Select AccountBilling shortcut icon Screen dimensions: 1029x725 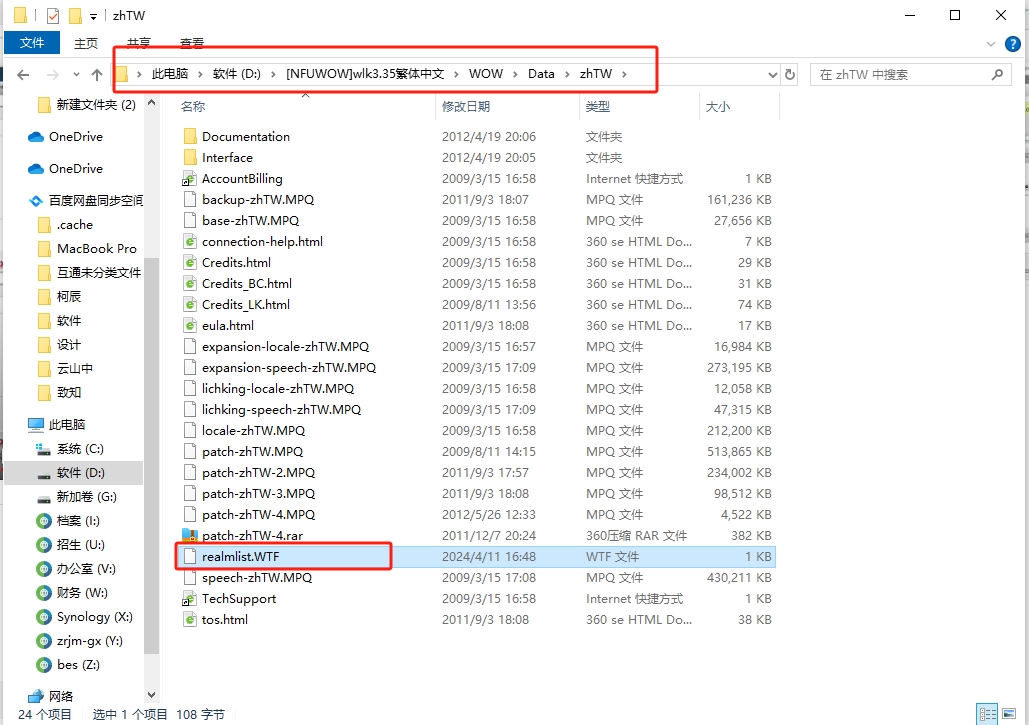click(190, 178)
